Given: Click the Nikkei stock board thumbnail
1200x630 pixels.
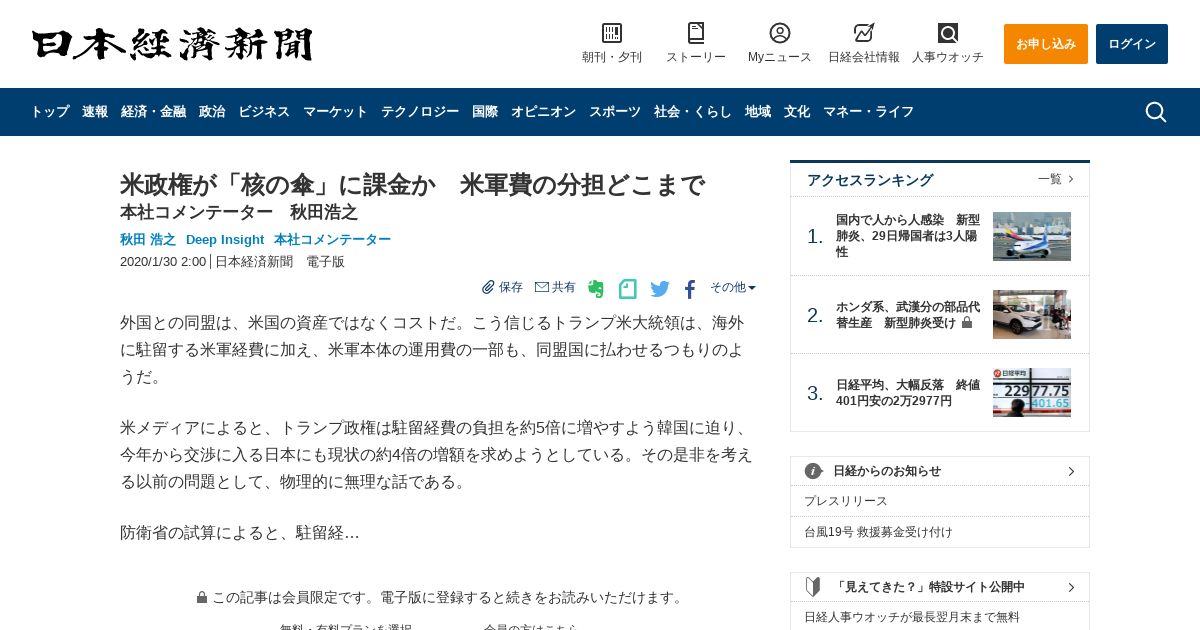Looking at the screenshot, I should pyautogui.click(x=1032, y=392).
